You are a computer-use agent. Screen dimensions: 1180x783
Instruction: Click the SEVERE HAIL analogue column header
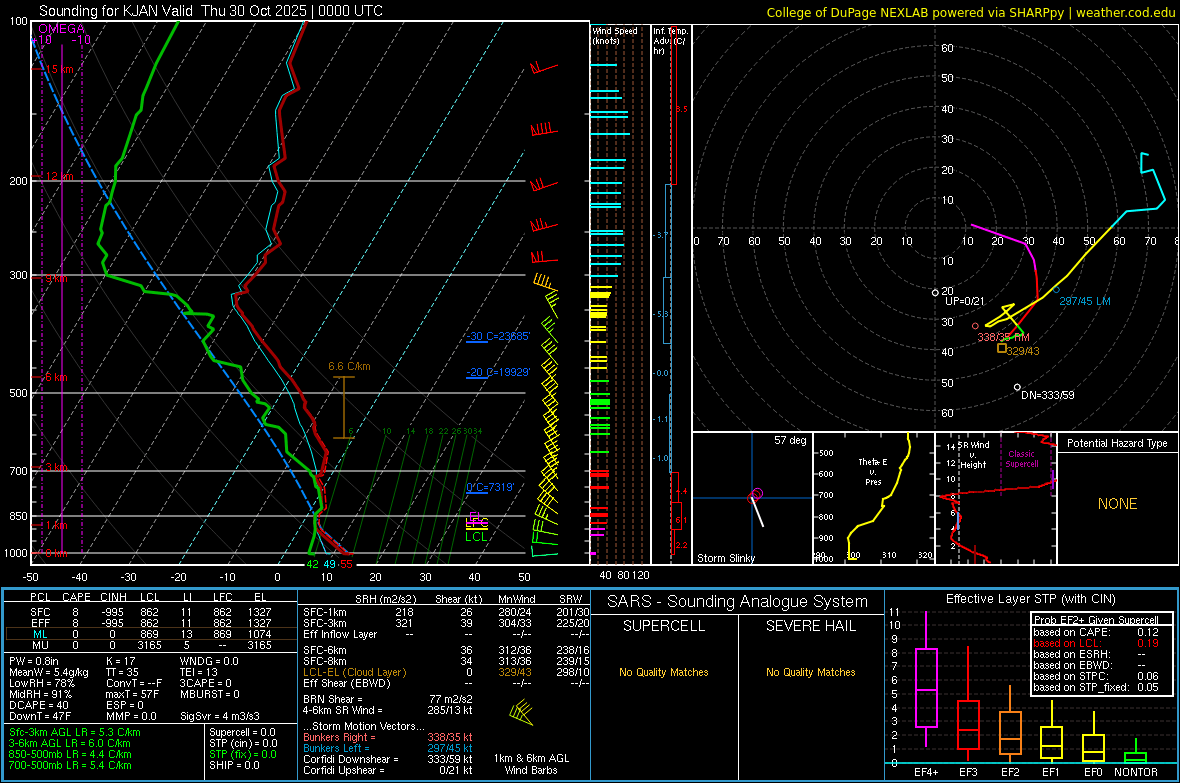(x=810, y=626)
